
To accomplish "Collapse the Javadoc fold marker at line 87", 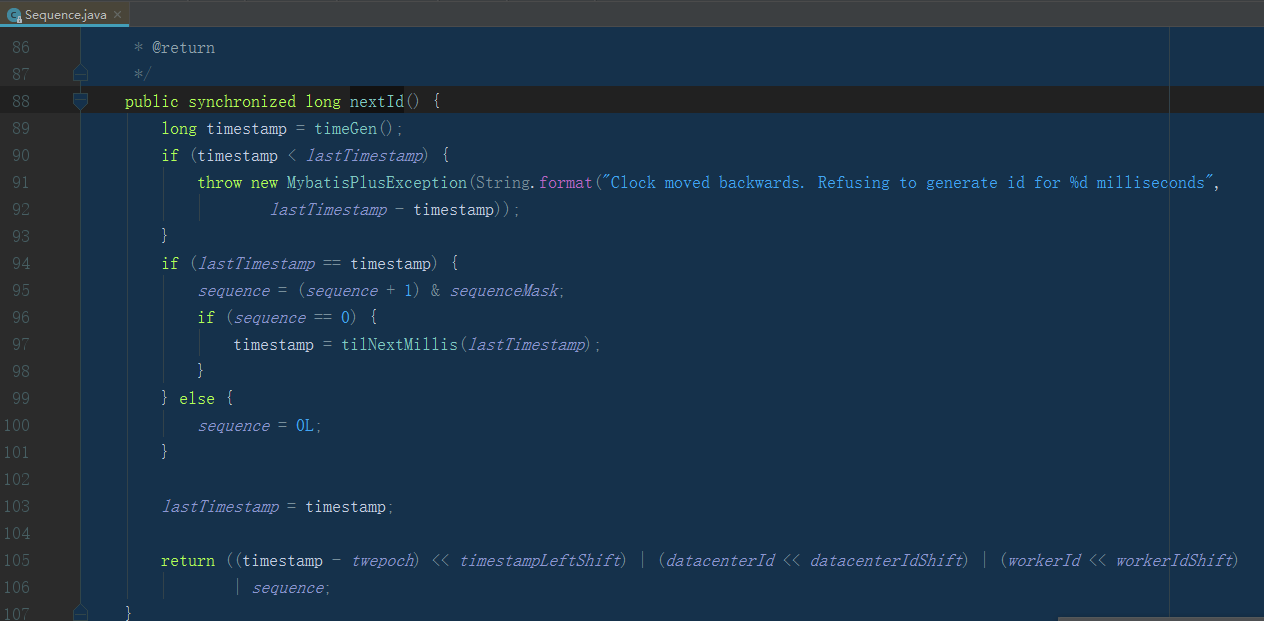I will click(x=80, y=74).
